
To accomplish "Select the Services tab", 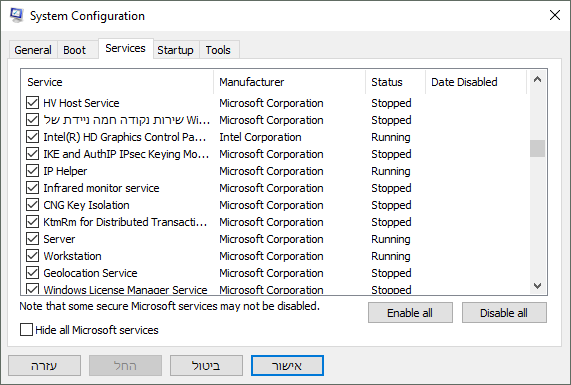I will pos(125,48).
